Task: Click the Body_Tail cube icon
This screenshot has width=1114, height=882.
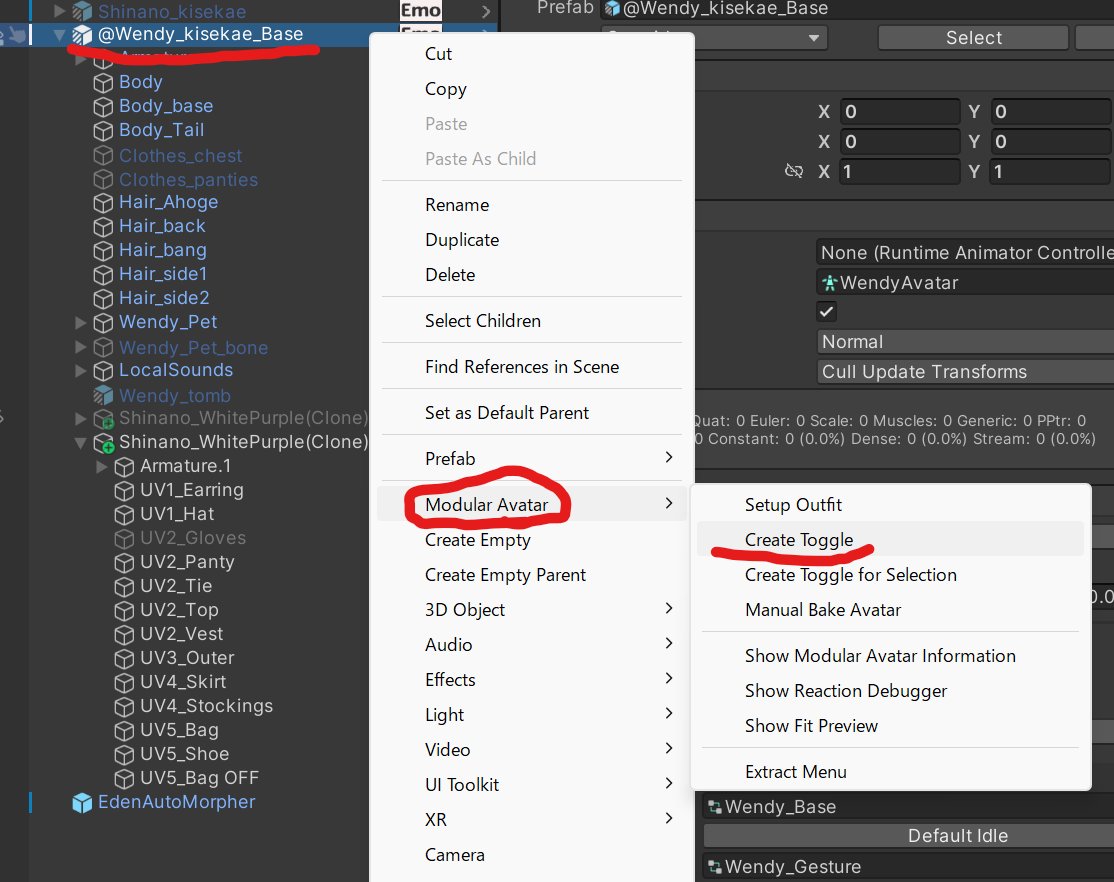Action: 103,131
